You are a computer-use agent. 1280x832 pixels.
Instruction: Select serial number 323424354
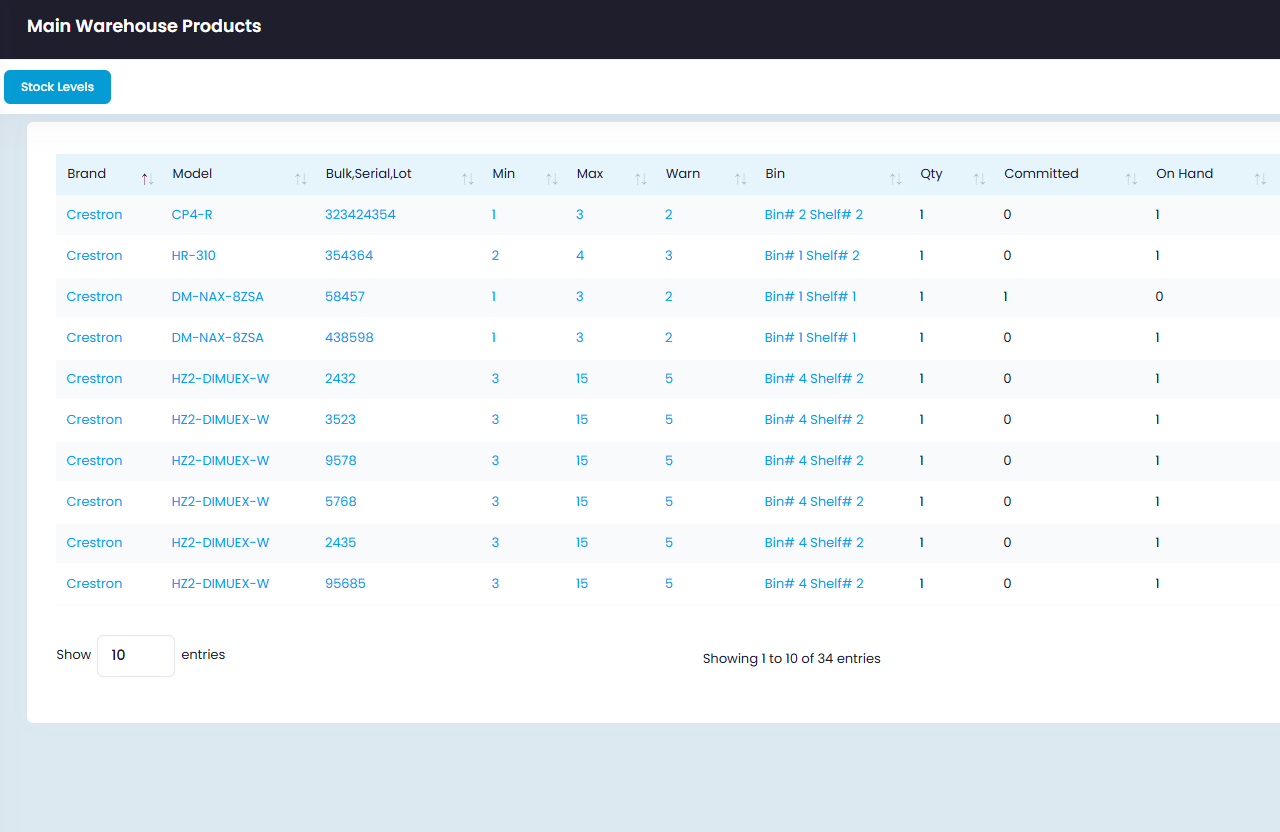pyautogui.click(x=360, y=215)
